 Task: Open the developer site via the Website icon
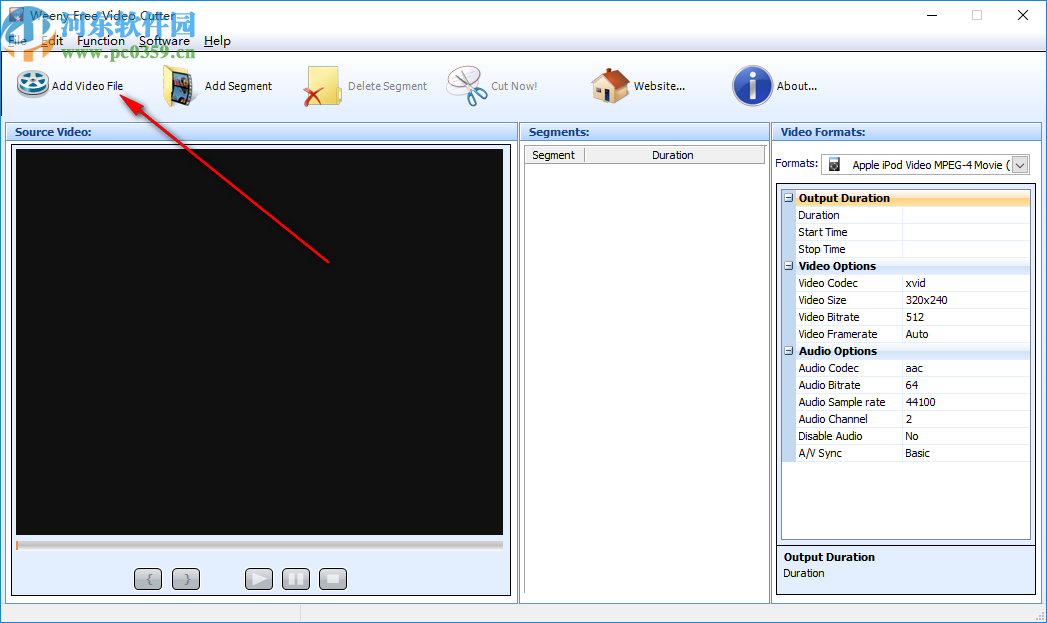pos(609,85)
